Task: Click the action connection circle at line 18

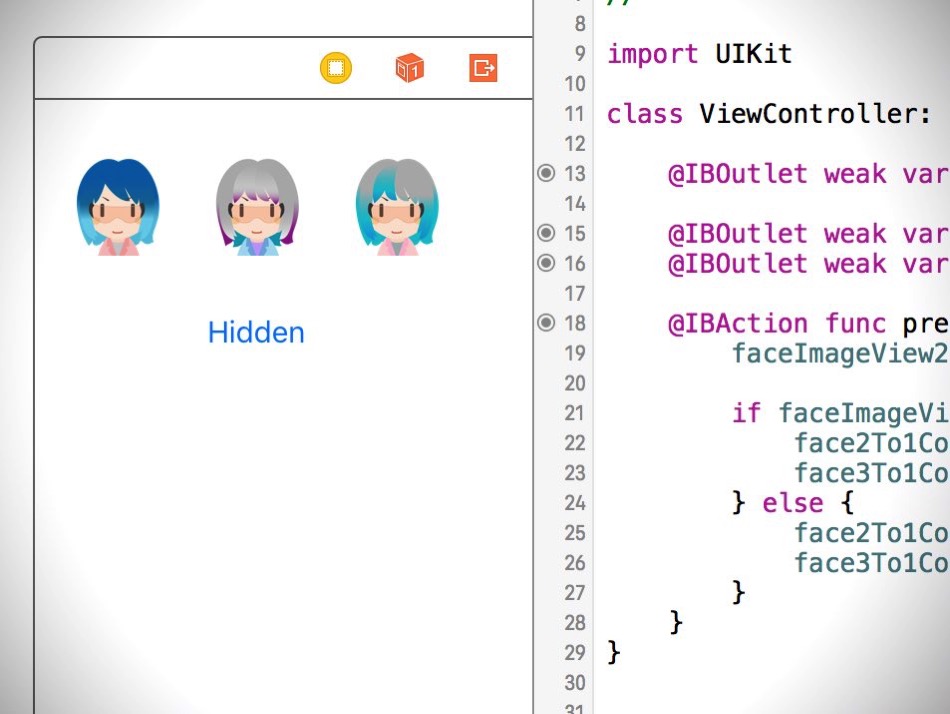Action: (x=546, y=322)
